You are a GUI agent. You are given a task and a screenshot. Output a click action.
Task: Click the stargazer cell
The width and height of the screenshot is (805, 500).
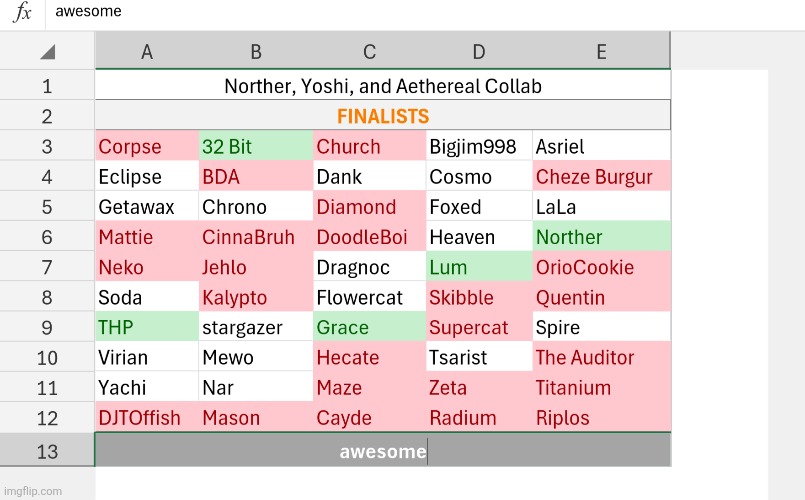click(x=256, y=327)
